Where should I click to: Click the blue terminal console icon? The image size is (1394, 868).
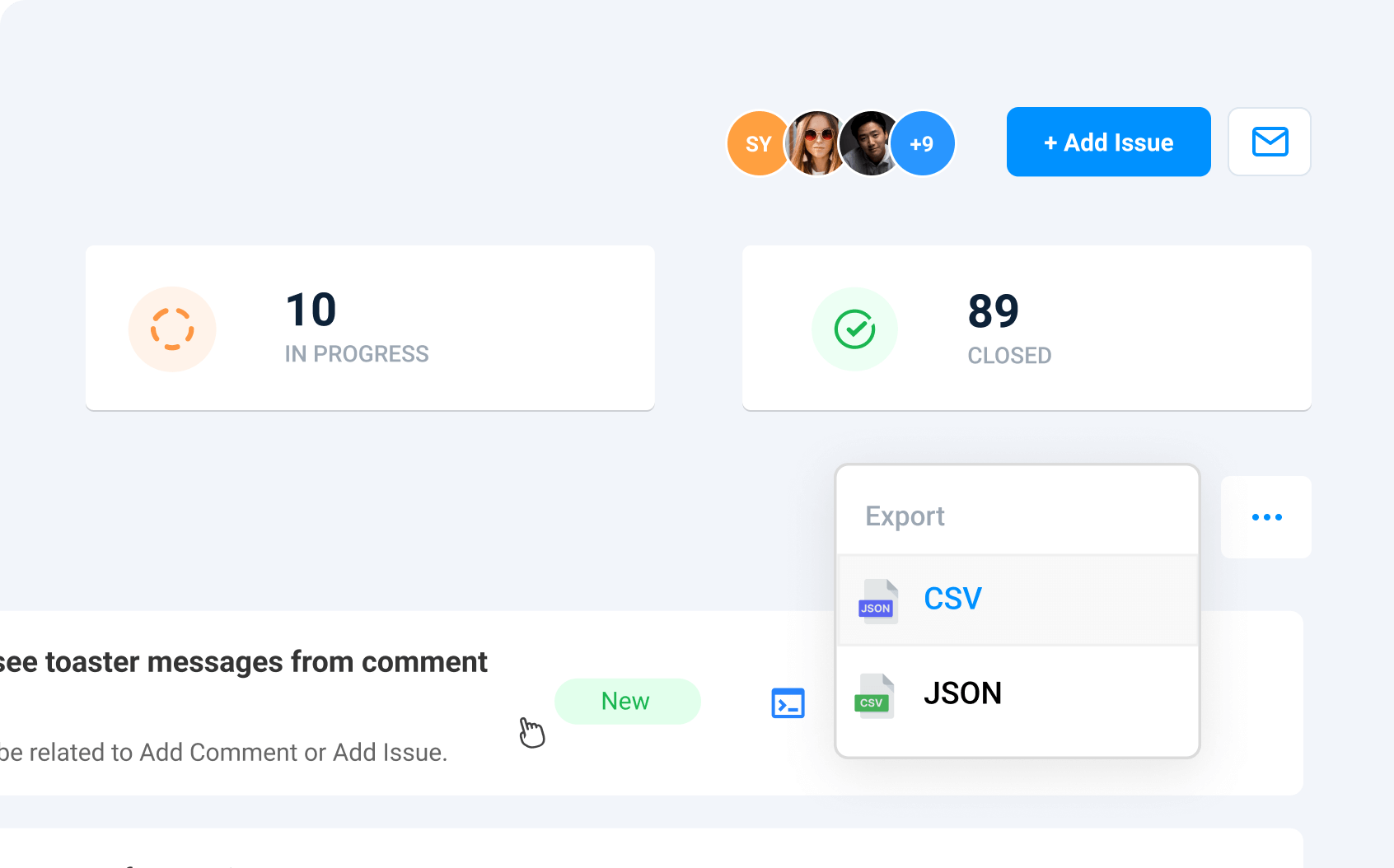788,703
